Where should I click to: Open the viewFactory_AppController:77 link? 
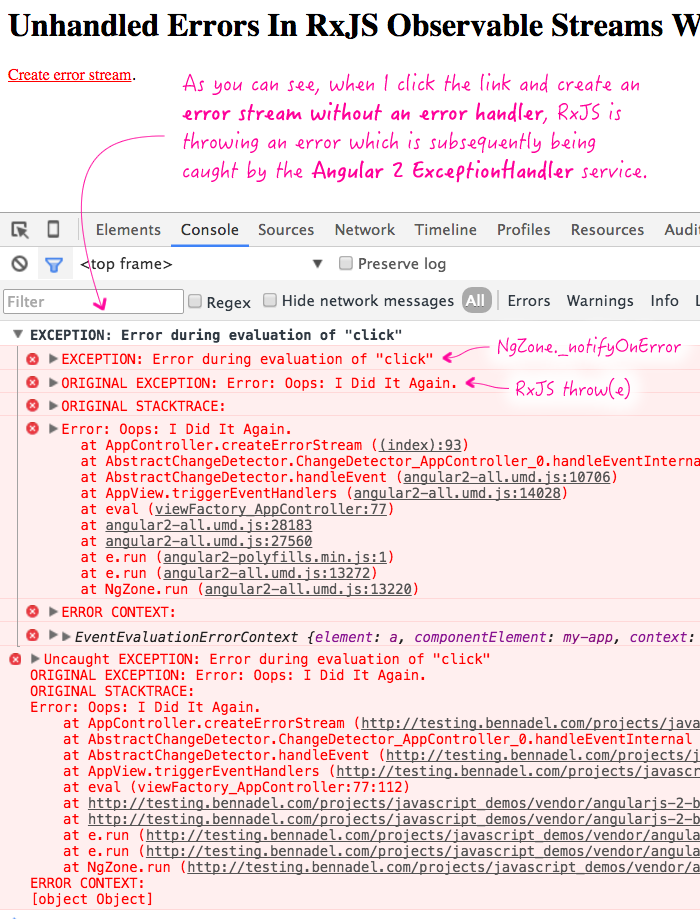(271, 509)
